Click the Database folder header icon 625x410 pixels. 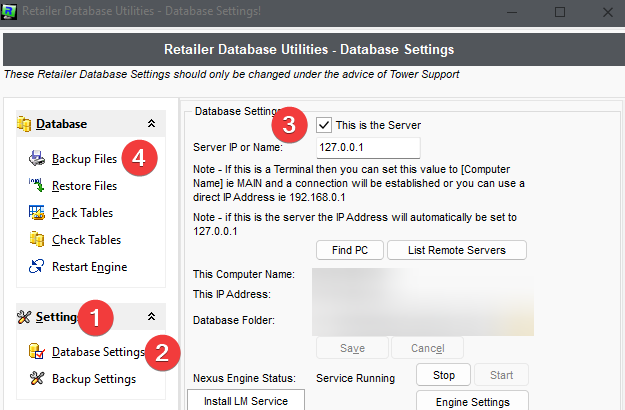point(25,124)
